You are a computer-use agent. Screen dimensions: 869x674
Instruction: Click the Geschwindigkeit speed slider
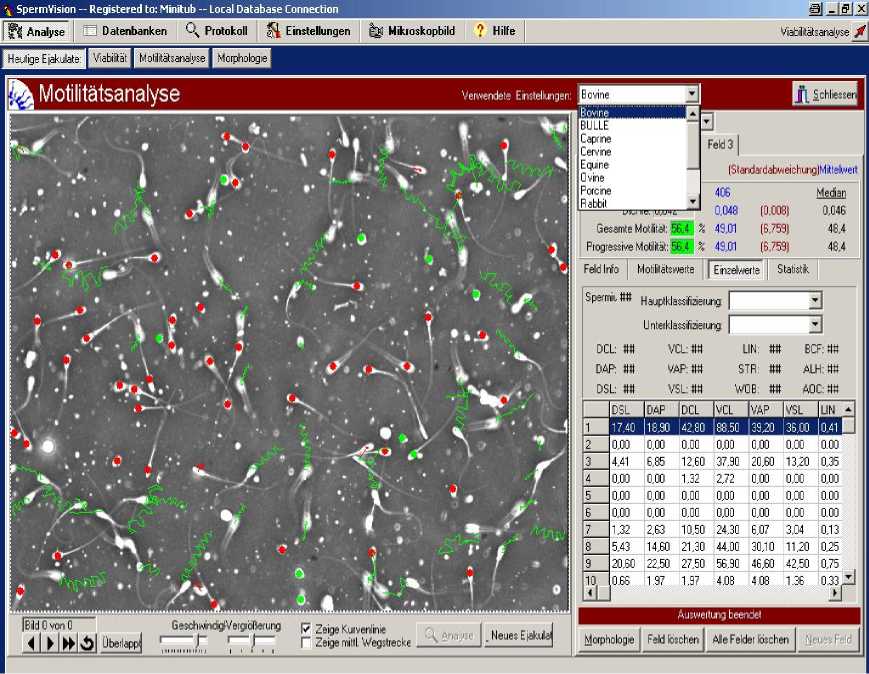coord(184,640)
